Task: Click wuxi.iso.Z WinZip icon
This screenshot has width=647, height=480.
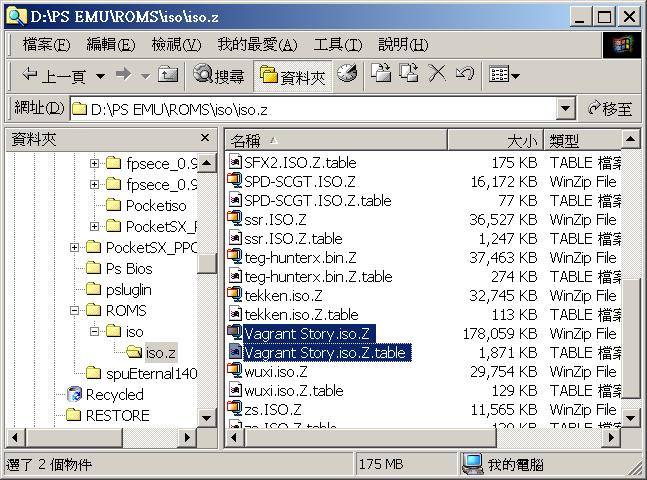Action: coord(235,370)
